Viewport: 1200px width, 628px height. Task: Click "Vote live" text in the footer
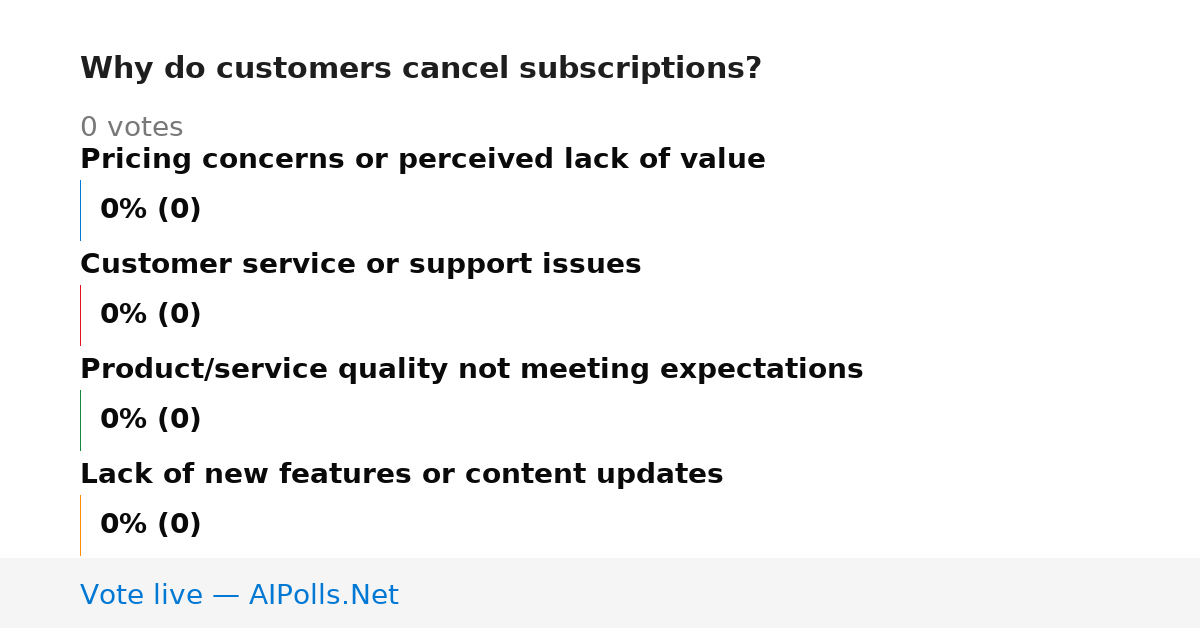(141, 595)
